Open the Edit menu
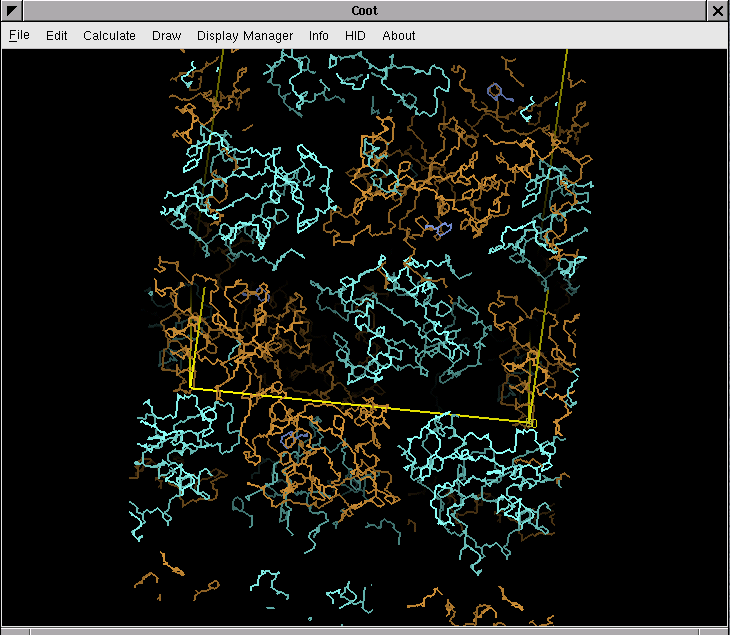The image size is (730, 635). click(x=57, y=36)
